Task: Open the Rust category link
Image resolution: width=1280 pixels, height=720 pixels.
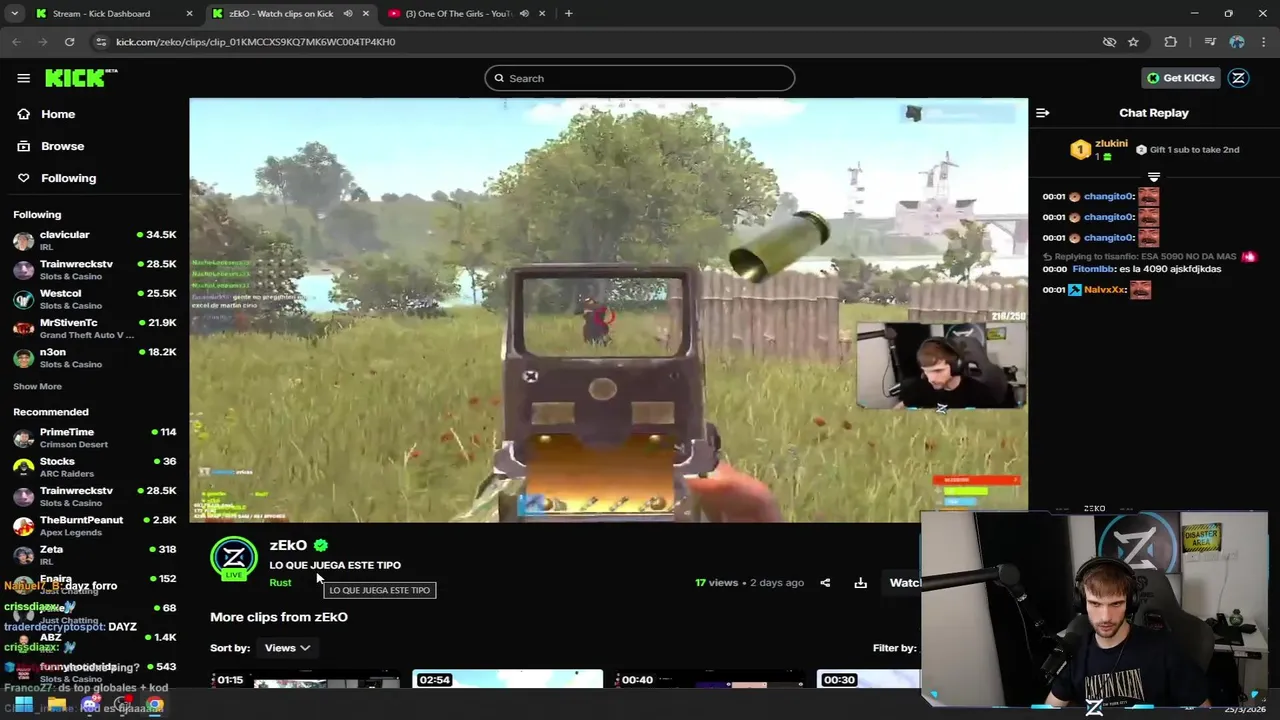Action: pos(280,583)
